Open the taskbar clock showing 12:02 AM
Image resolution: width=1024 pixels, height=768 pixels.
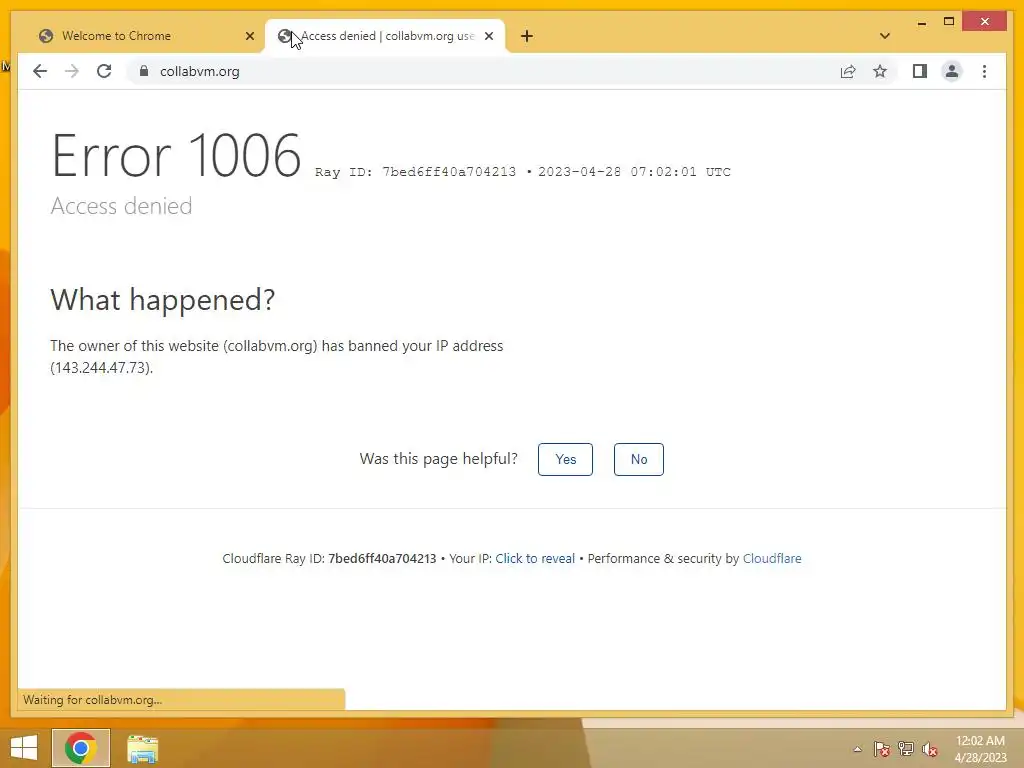980,749
